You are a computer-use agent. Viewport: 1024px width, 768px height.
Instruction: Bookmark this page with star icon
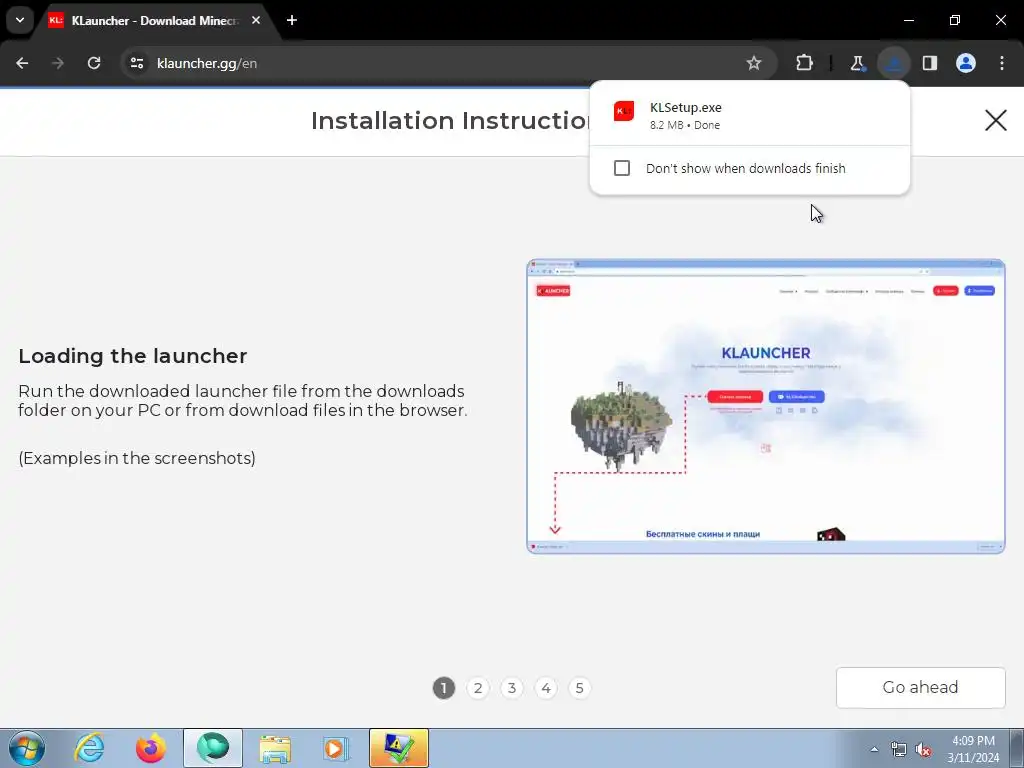coord(754,63)
